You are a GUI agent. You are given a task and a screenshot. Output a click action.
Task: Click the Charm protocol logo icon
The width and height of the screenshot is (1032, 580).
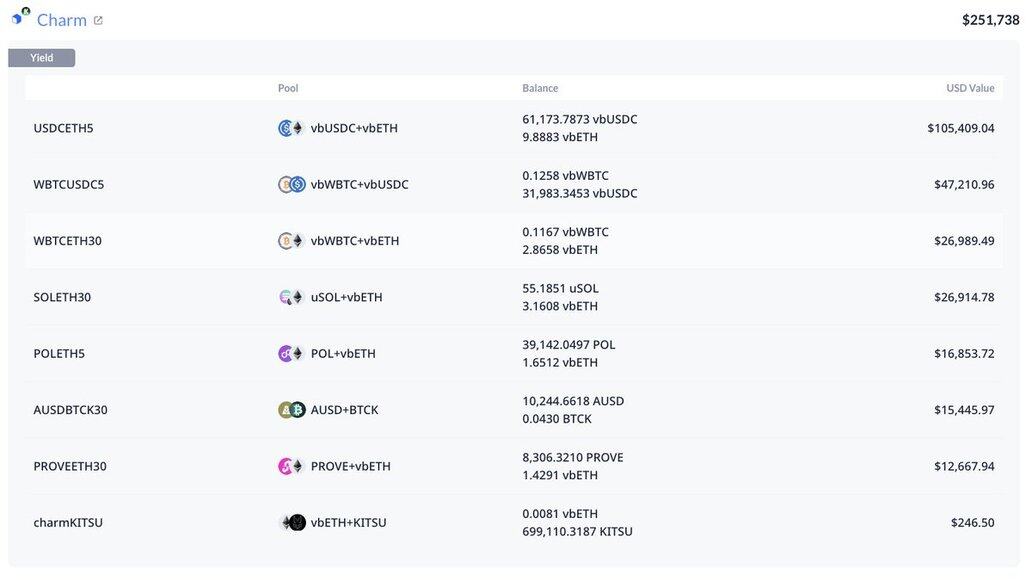click(x=20, y=17)
